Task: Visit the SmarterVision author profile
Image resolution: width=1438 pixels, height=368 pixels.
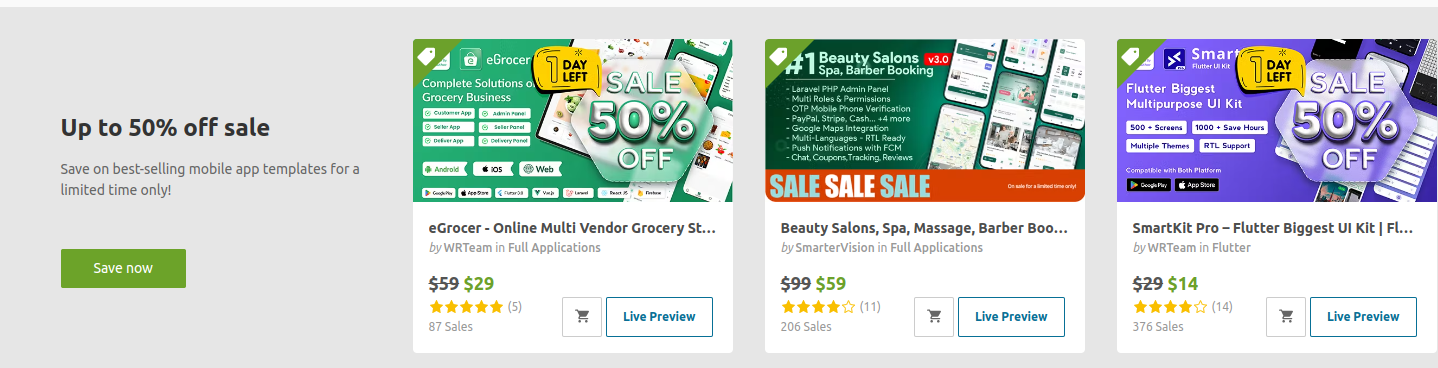Action: [834, 248]
